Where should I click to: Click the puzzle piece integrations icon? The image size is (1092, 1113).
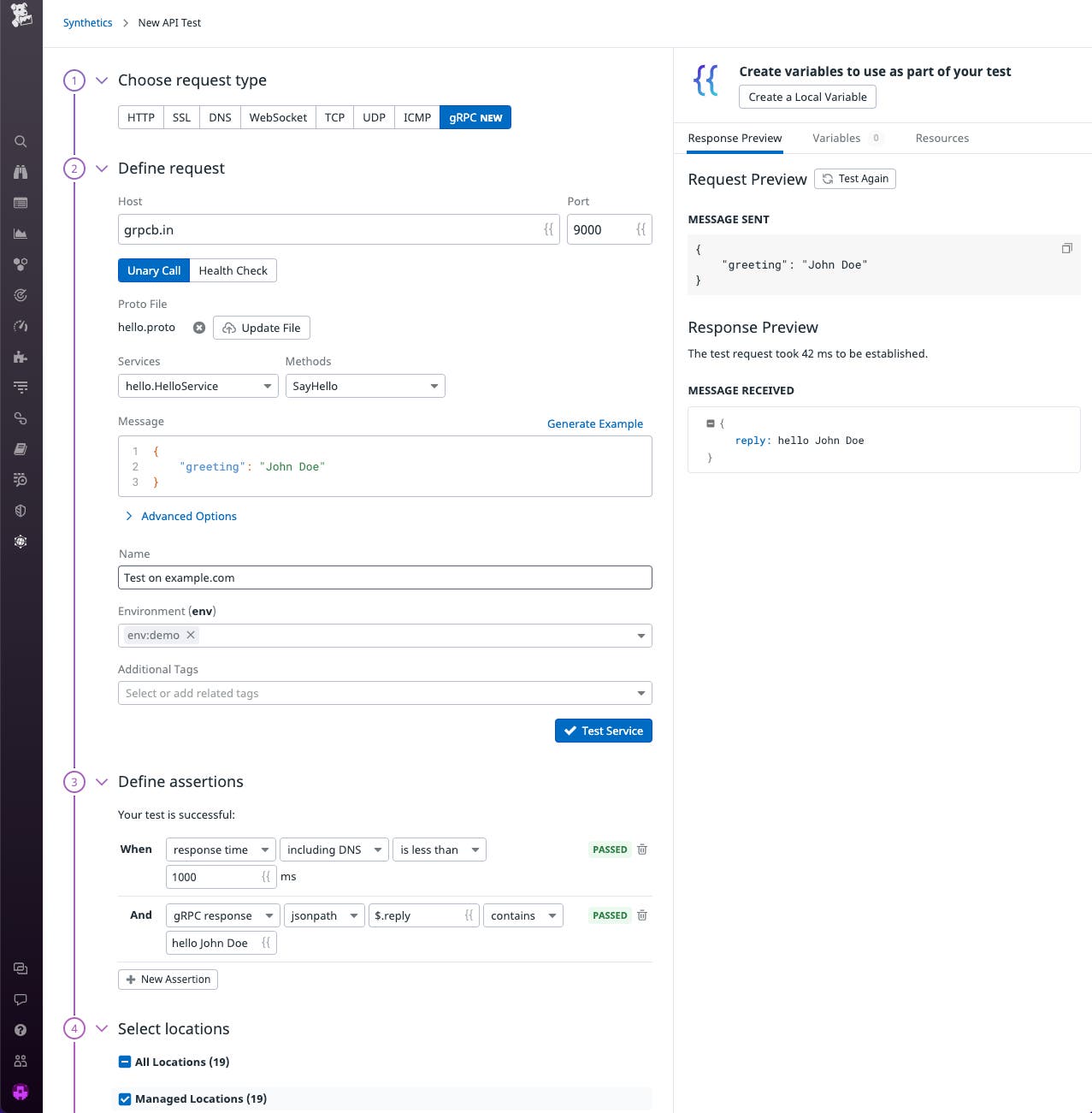21,357
